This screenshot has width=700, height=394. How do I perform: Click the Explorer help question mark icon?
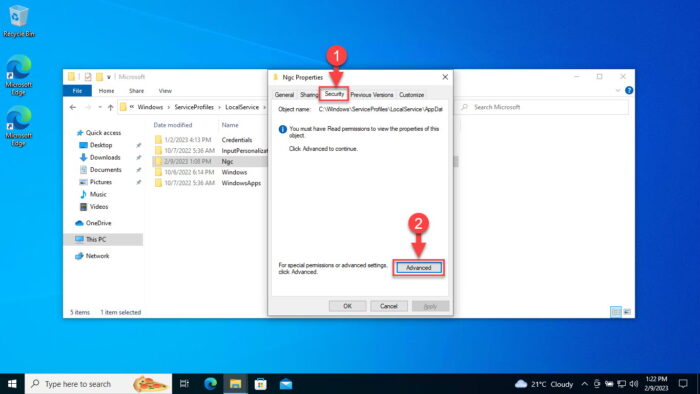(x=629, y=91)
